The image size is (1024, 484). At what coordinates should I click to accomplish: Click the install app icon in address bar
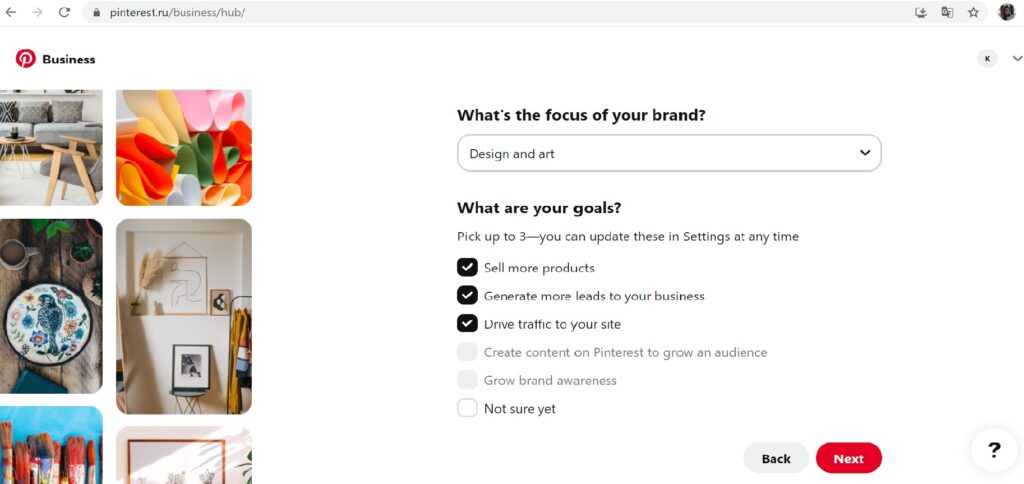point(921,12)
